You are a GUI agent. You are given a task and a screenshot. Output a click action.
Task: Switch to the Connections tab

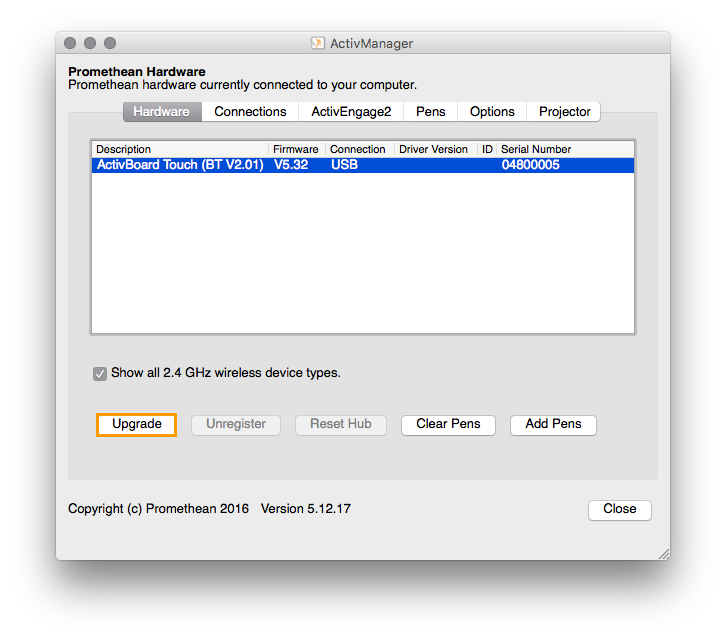pyautogui.click(x=250, y=112)
